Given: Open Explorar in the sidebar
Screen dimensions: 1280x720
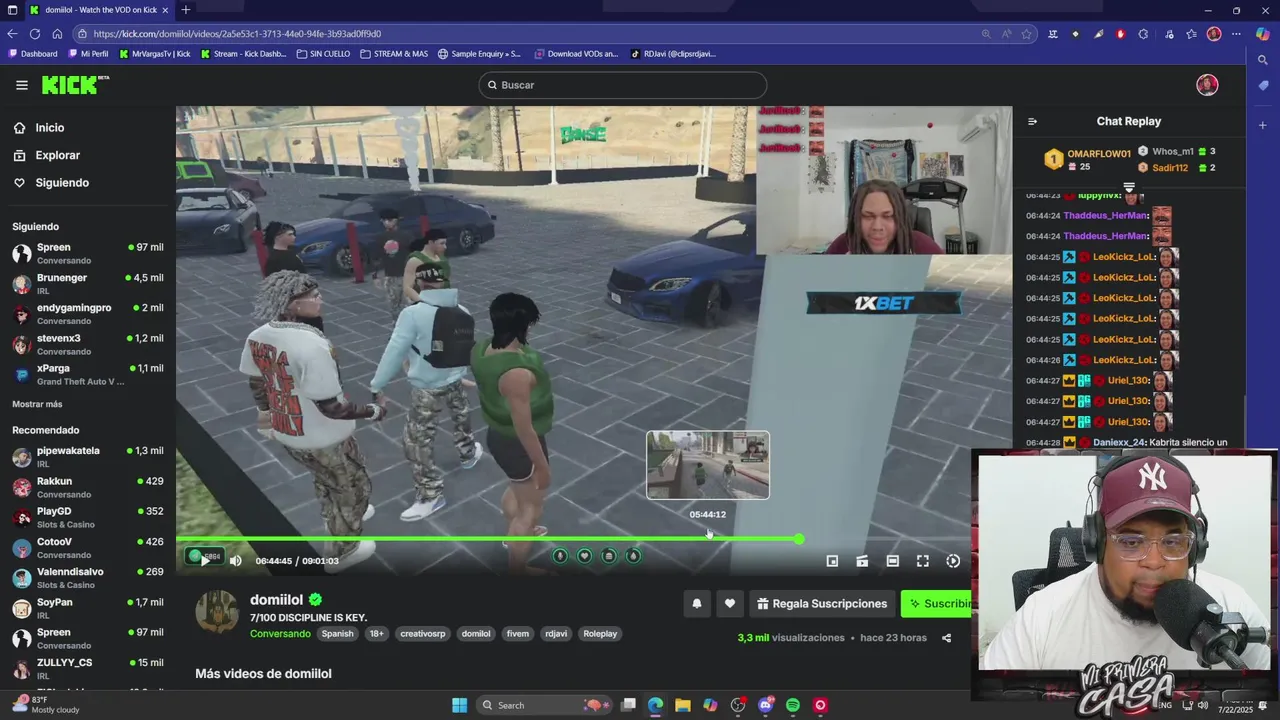Looking at the screenshot, I should [57, 155].
